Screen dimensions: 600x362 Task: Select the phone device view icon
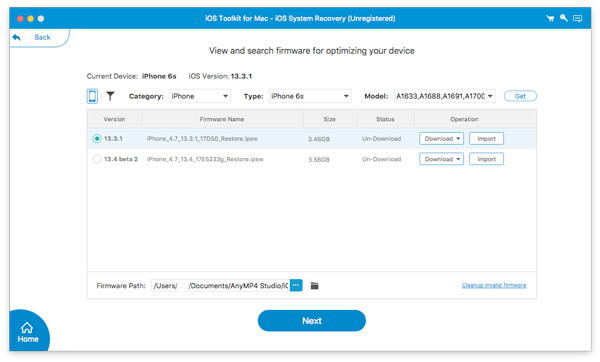[x=92, y=96]
